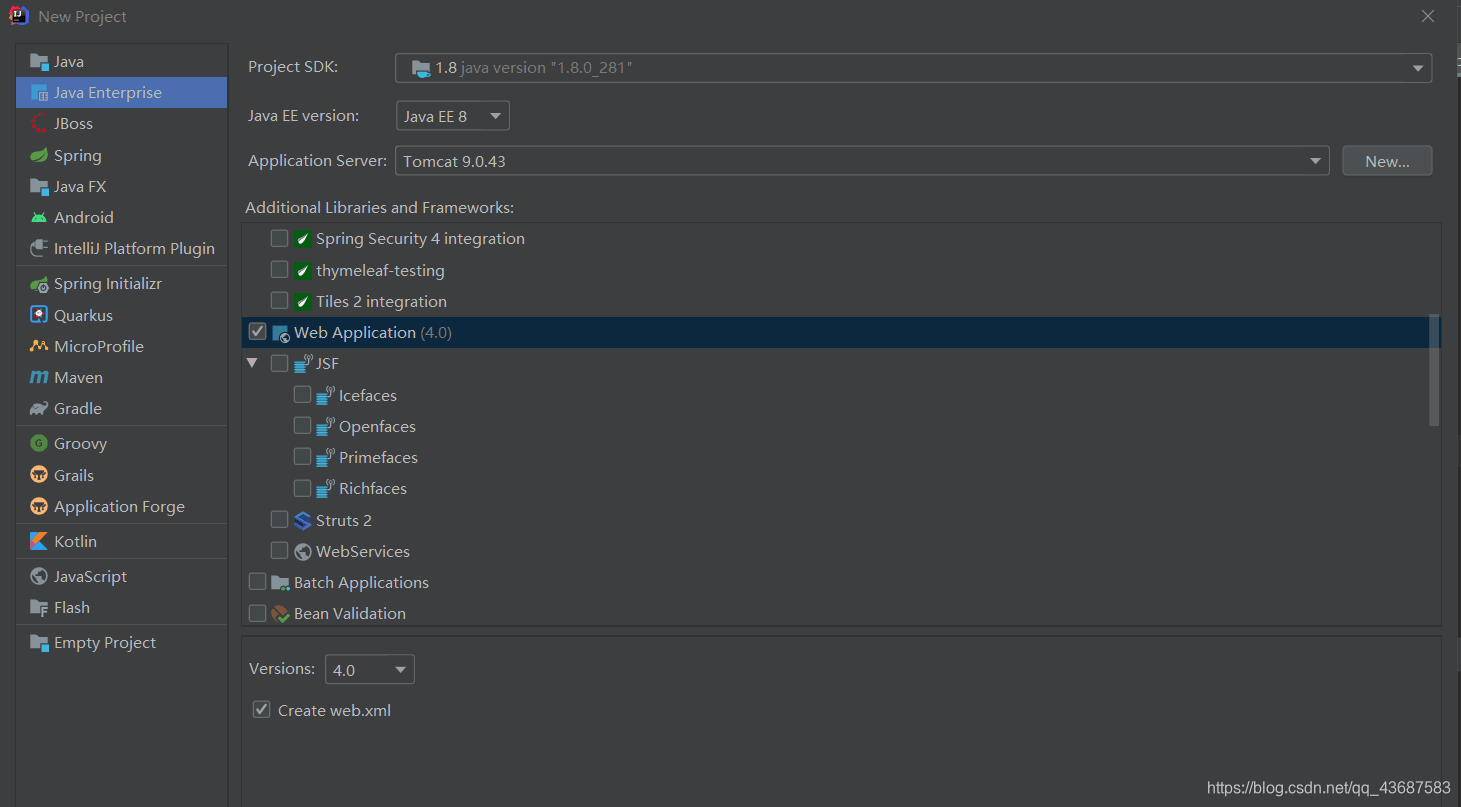Screen dimensions: 1461x807
Task: Select Spring project type
Action: pyautogui.click(x=122, y=155)
